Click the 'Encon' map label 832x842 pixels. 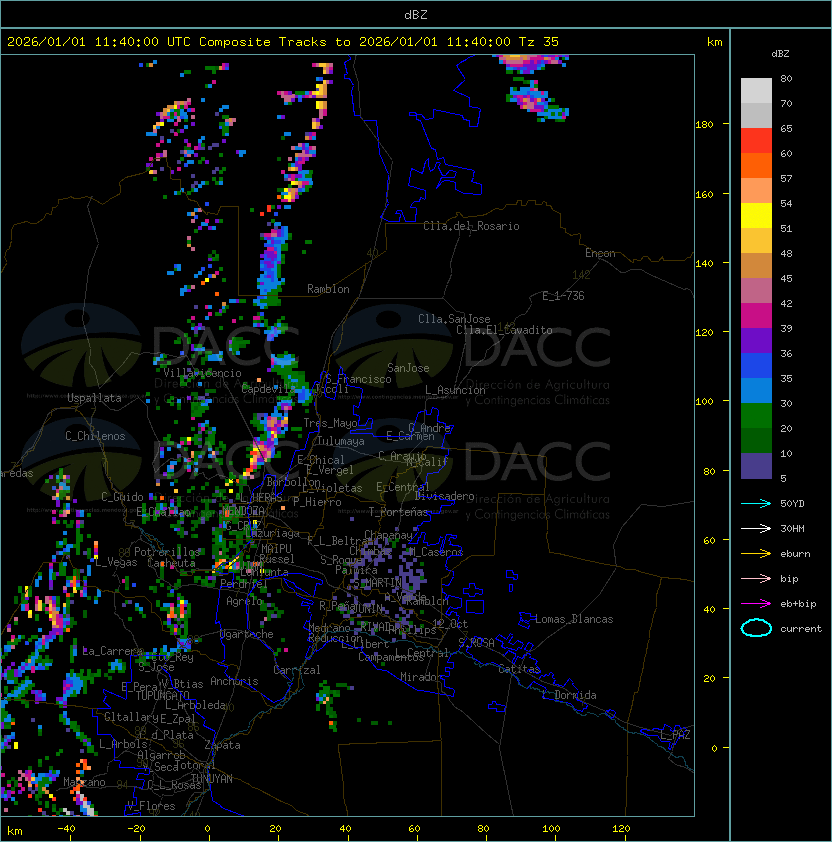pyautogui.click(x=600, y=253)
